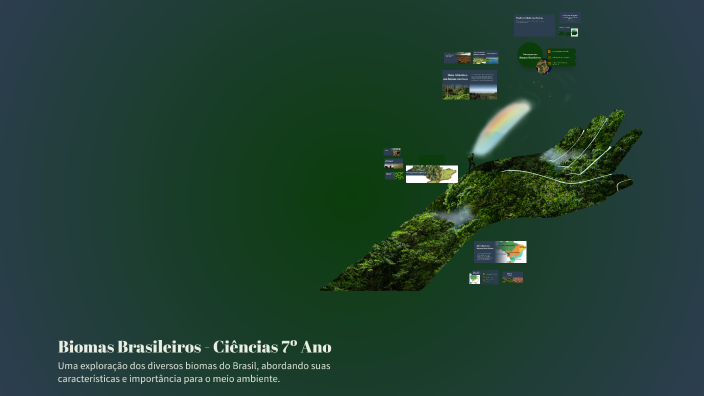Select the third green bullet item beside circle
The width and height of the screenshot is (704, 396).
(x=561, y=63)
